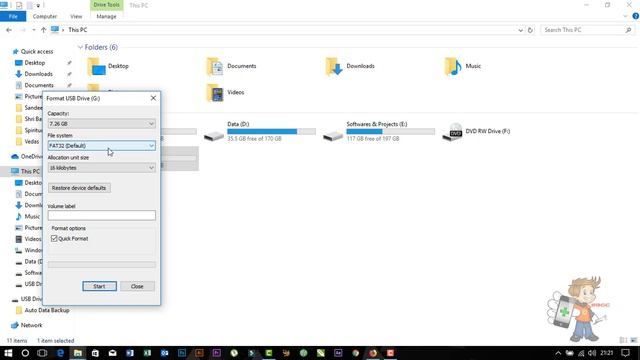Open the View ribbon tab
The width and height of the screenshot is (640, 360).
tap(76, 16)
